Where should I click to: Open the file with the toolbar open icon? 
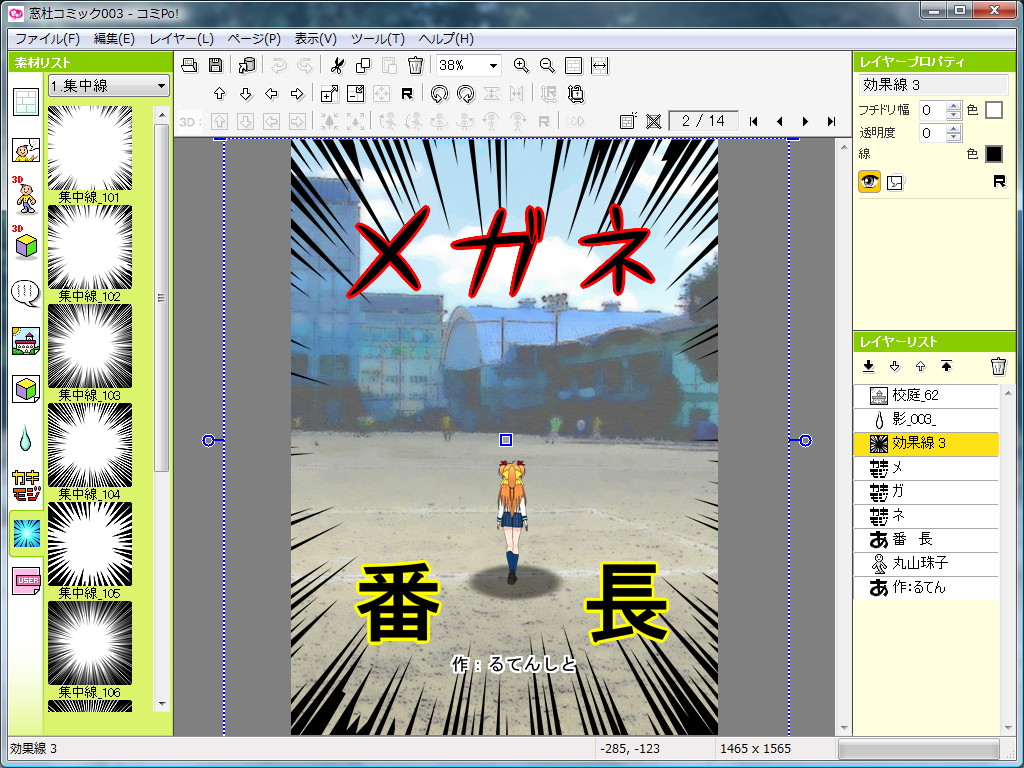click(x=189, y=65)
